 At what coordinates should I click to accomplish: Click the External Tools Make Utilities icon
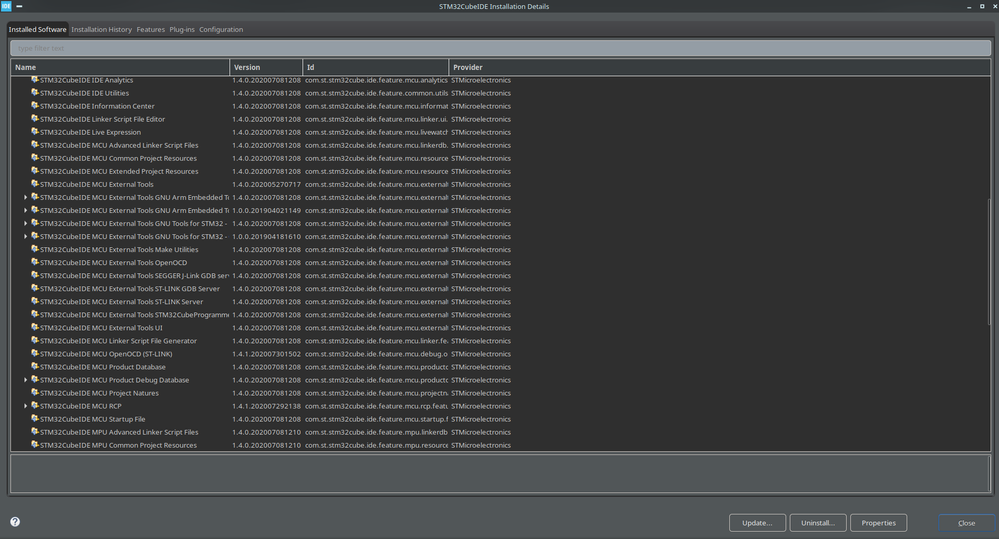(35, 249)
